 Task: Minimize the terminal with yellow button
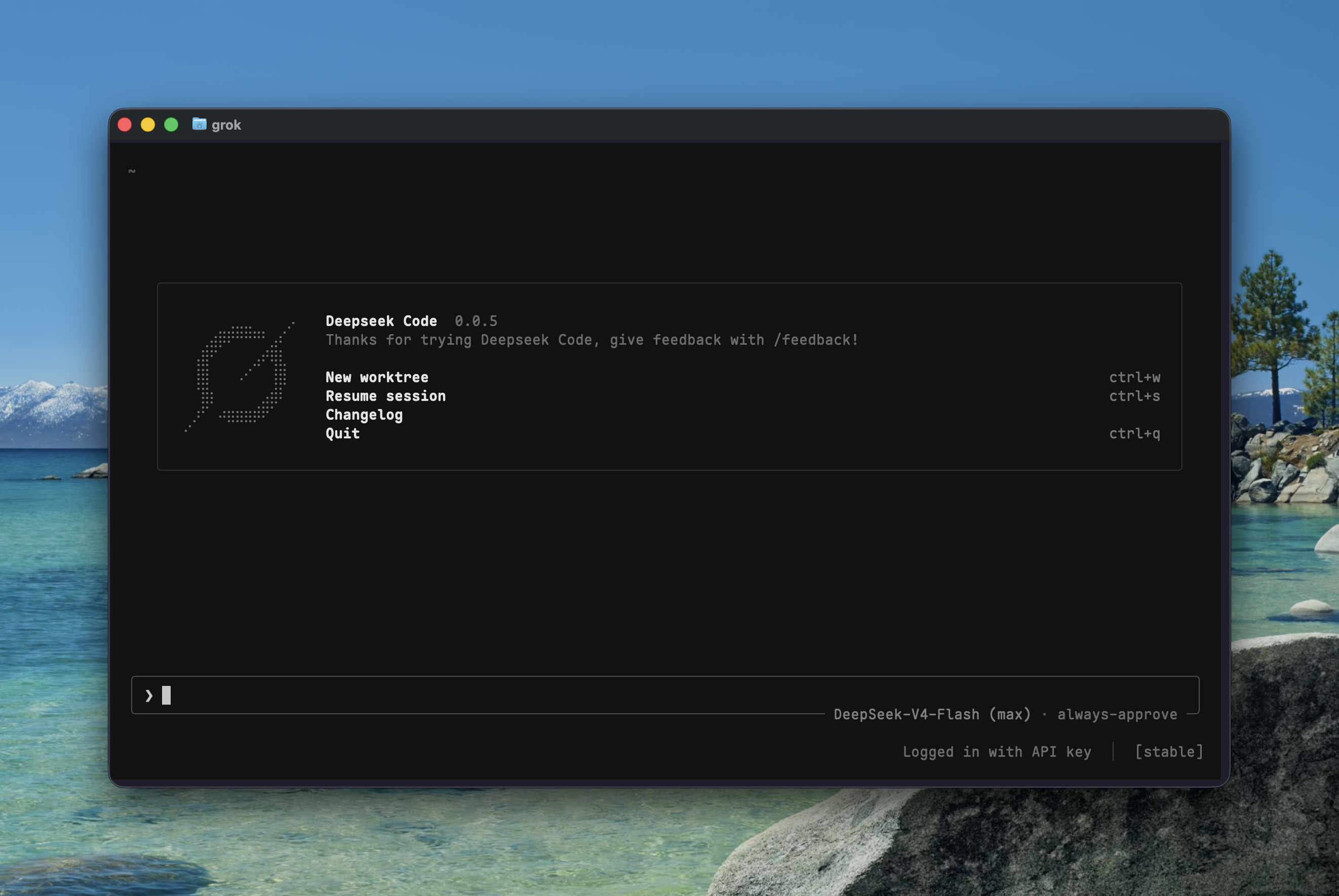[x=148, y=125]
